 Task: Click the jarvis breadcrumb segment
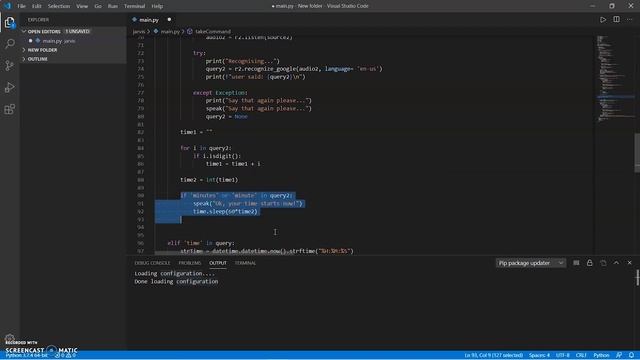pyautogui.click(x=139, y=31)
